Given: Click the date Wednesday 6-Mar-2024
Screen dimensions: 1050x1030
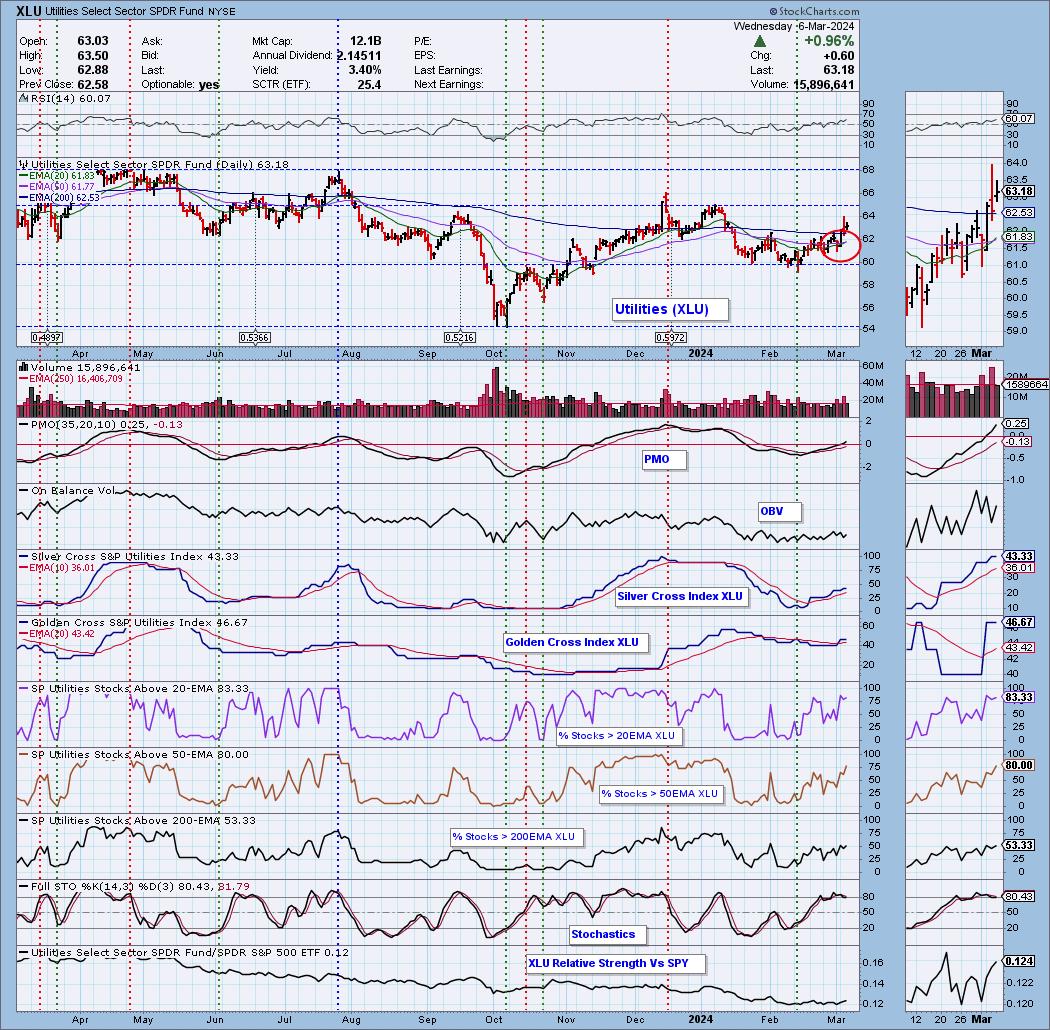Looking at the screenshot, I should (794, 26).
